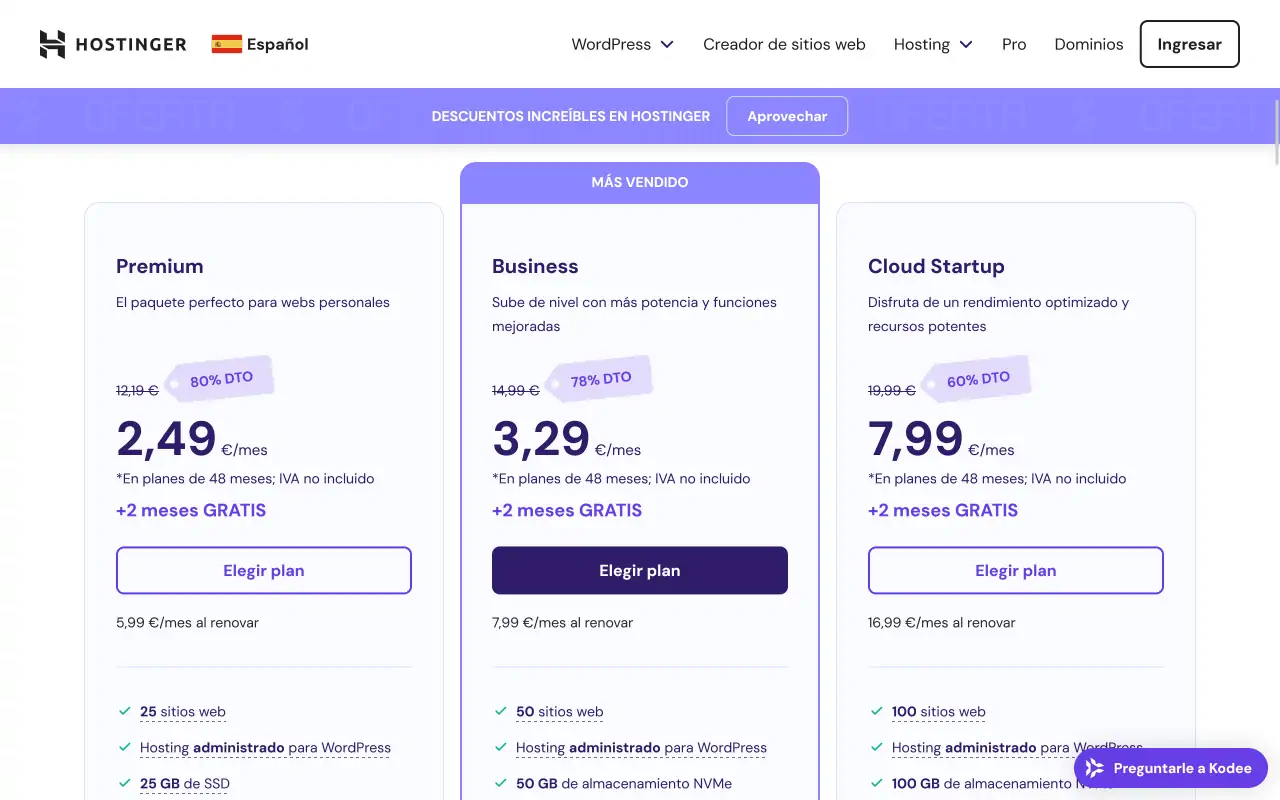Click the 'Premium' plan title

tap(160, 266)
